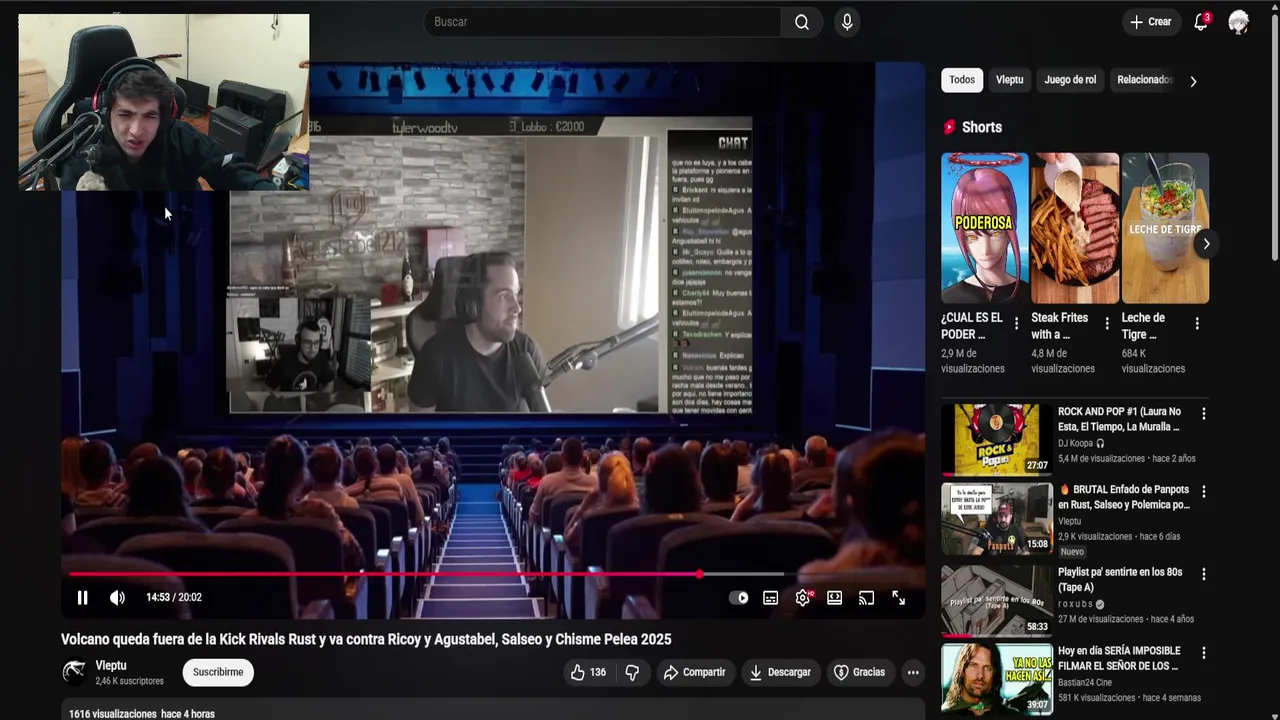Open options for CUAL ES EL PODER short
1280x720 pixels.
point(1016,323)
